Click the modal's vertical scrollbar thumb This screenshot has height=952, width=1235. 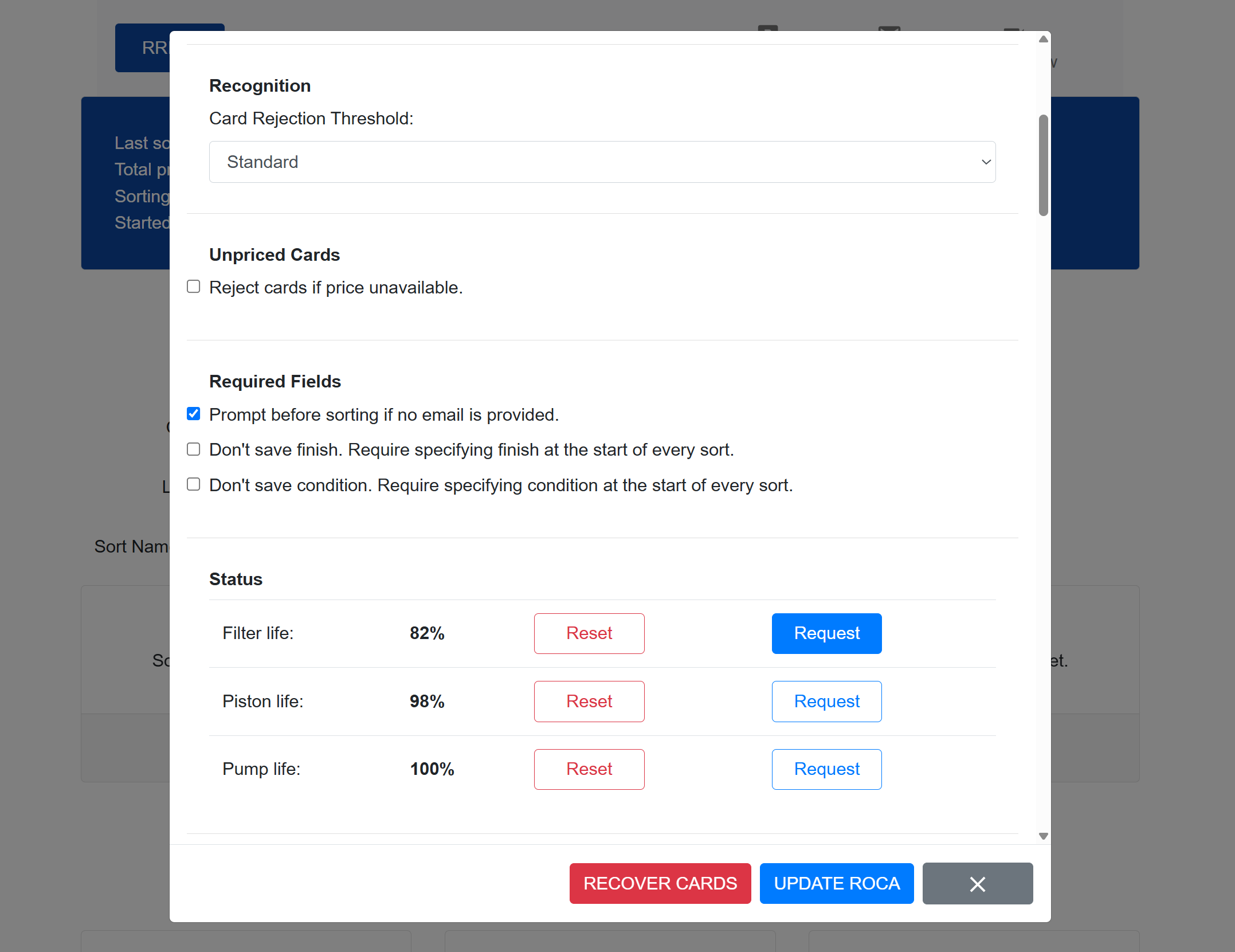[x=1043, y=165]
